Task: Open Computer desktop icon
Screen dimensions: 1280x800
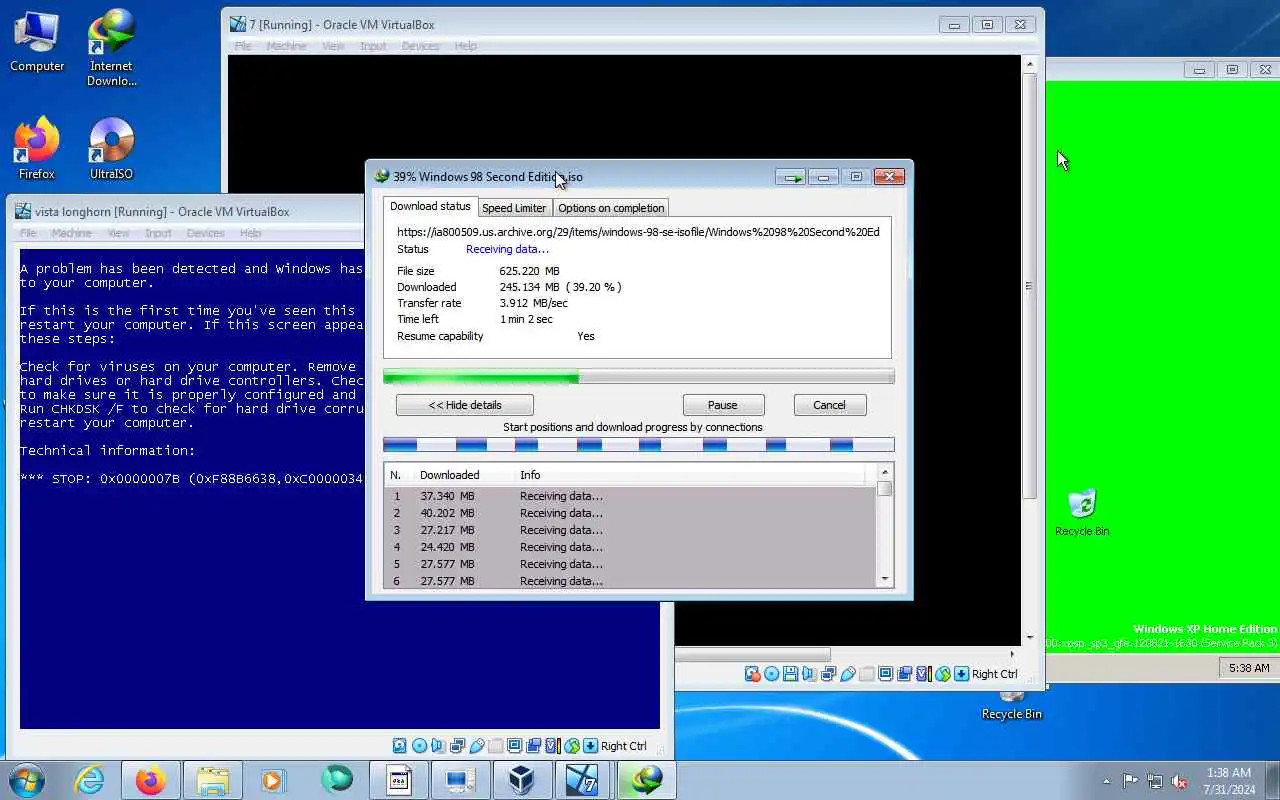Action: (37, 42)
